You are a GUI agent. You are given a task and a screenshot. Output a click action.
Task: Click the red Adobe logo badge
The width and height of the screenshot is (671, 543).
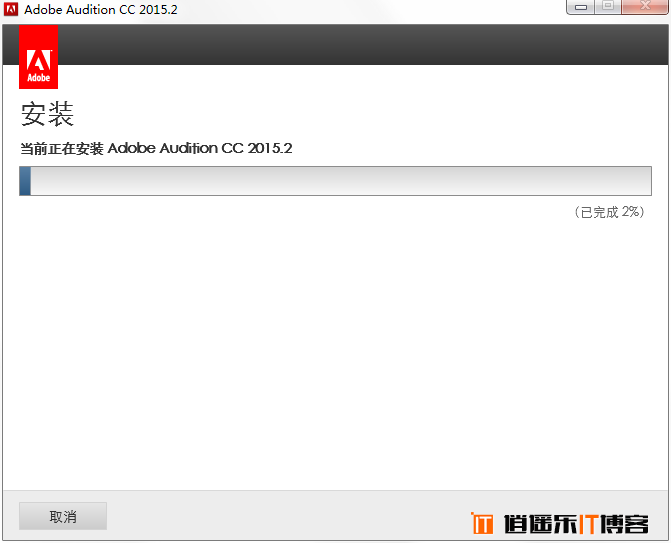coord(39,56)
